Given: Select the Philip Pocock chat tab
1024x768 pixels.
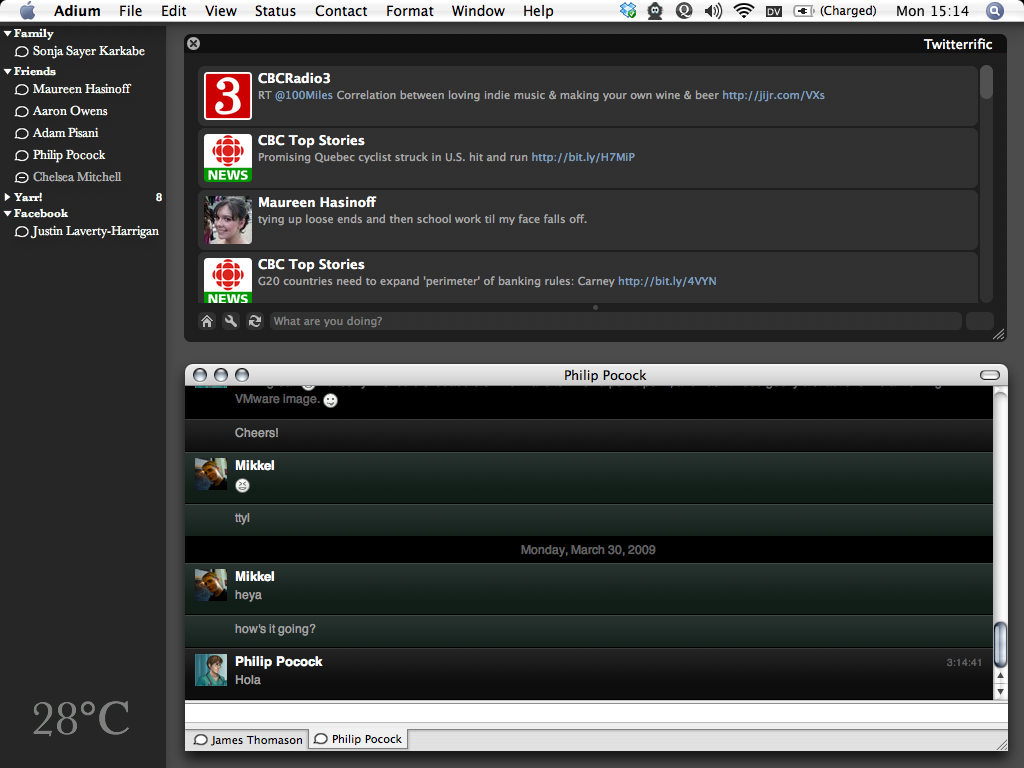Looking at the screenshot, I should click(359, 739).
